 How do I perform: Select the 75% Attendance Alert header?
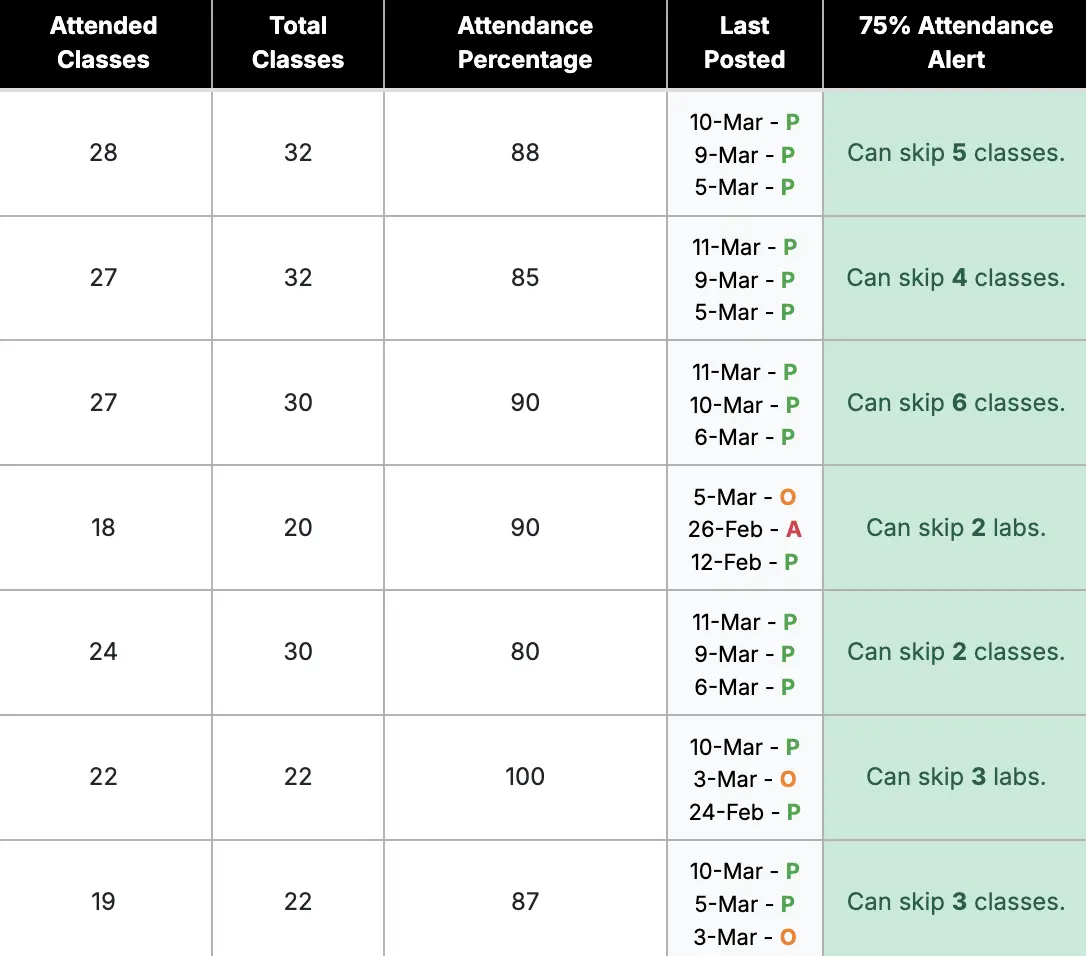coord(956,43)
